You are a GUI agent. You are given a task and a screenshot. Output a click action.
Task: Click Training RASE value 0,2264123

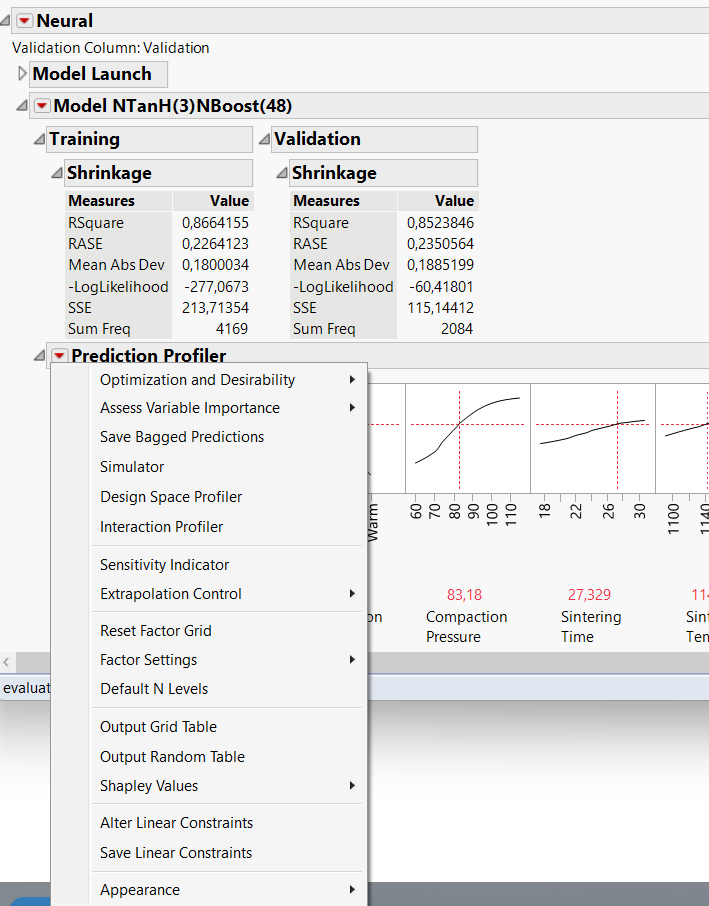[x=215, y=244]
